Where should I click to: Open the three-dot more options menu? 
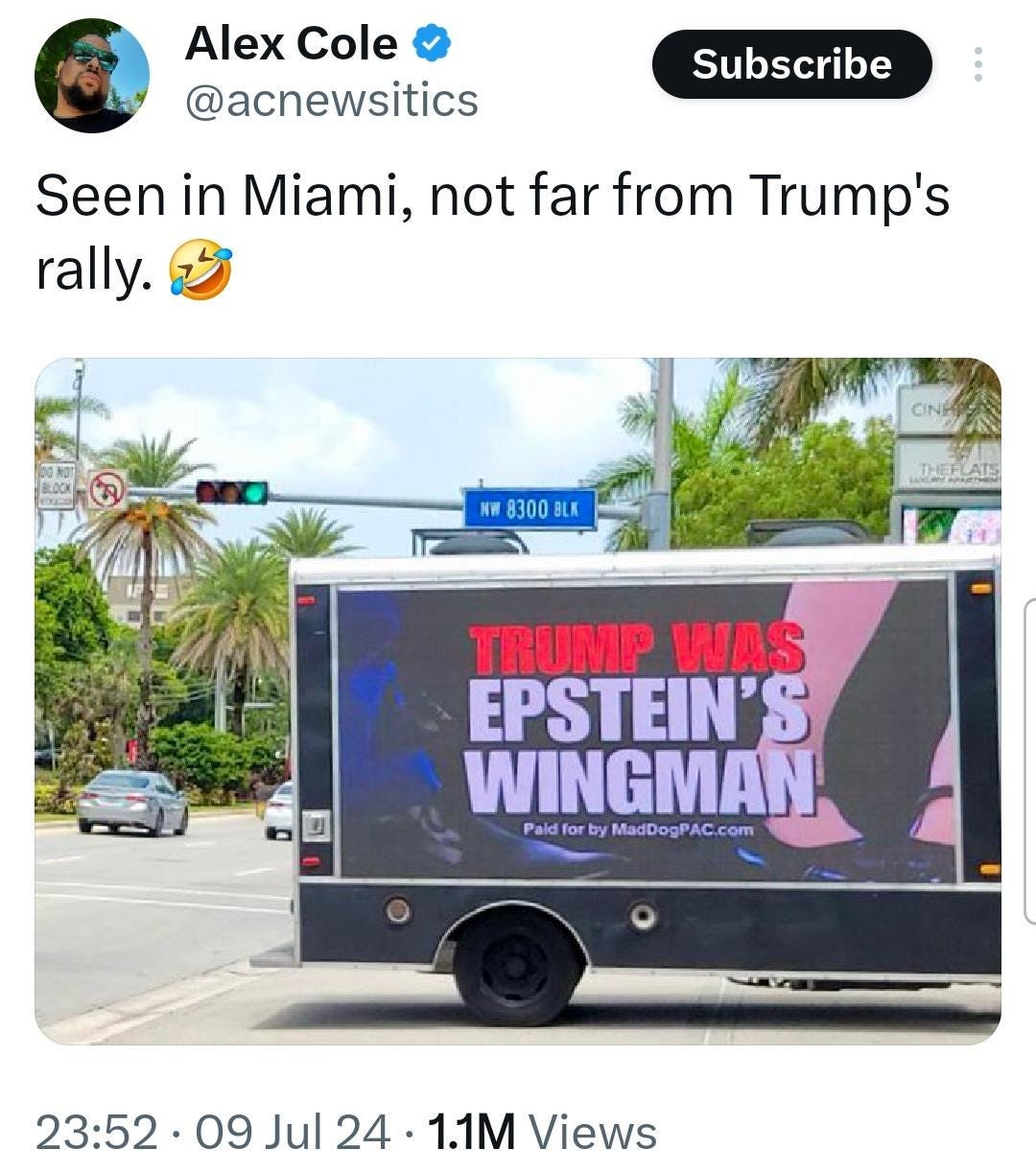[x=977, y=64]
